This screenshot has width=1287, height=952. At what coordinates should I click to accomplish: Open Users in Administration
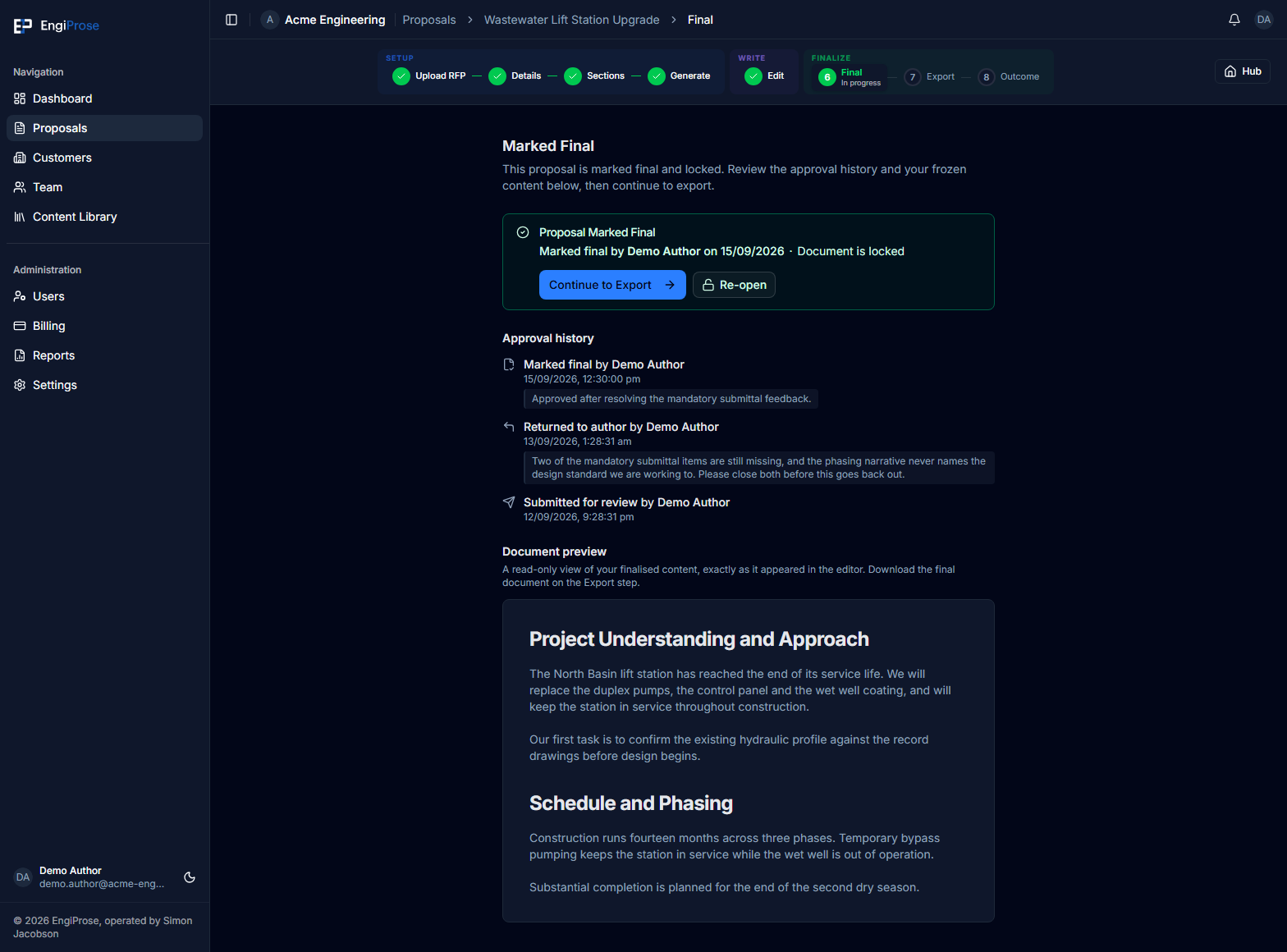[x=104, y=296]
